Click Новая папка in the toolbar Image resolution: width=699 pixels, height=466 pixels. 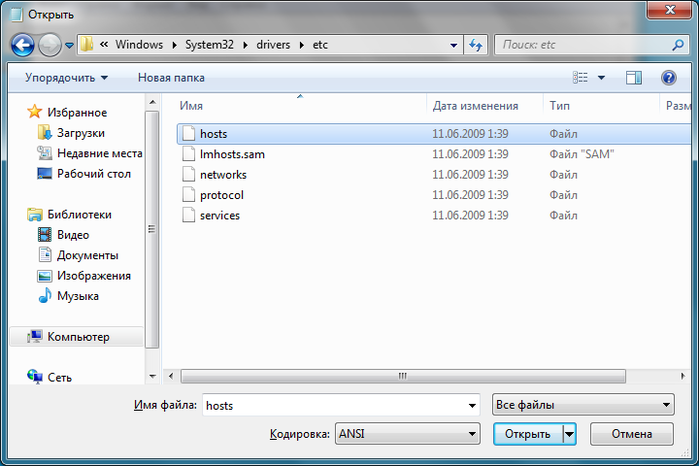[x=171, y=78]
